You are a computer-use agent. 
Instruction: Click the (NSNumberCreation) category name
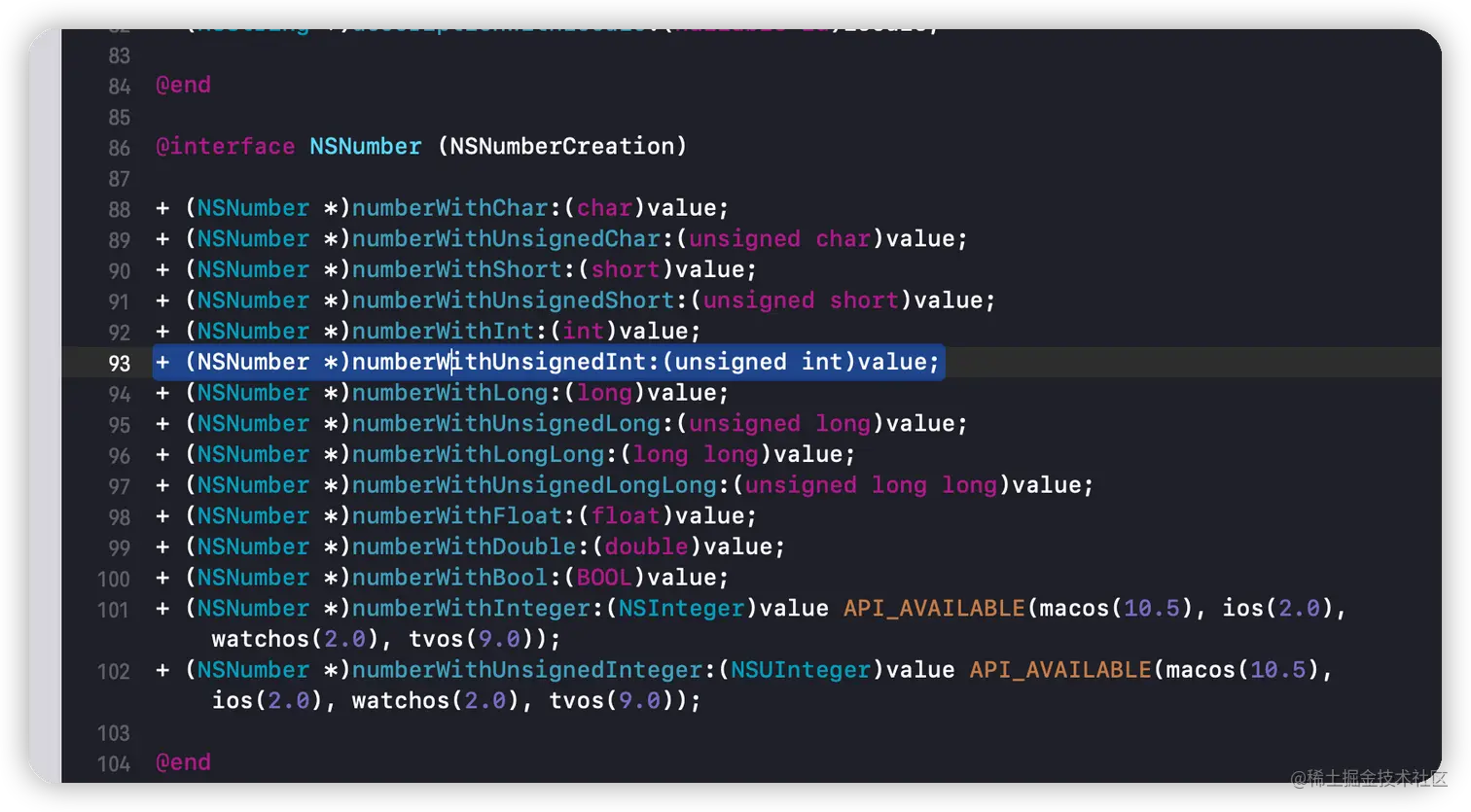562,147
